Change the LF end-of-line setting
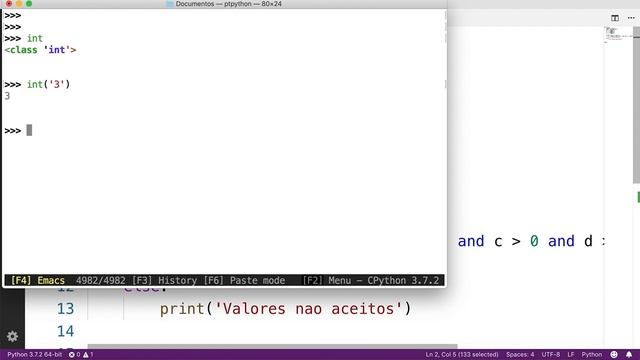 pos(571,355)
